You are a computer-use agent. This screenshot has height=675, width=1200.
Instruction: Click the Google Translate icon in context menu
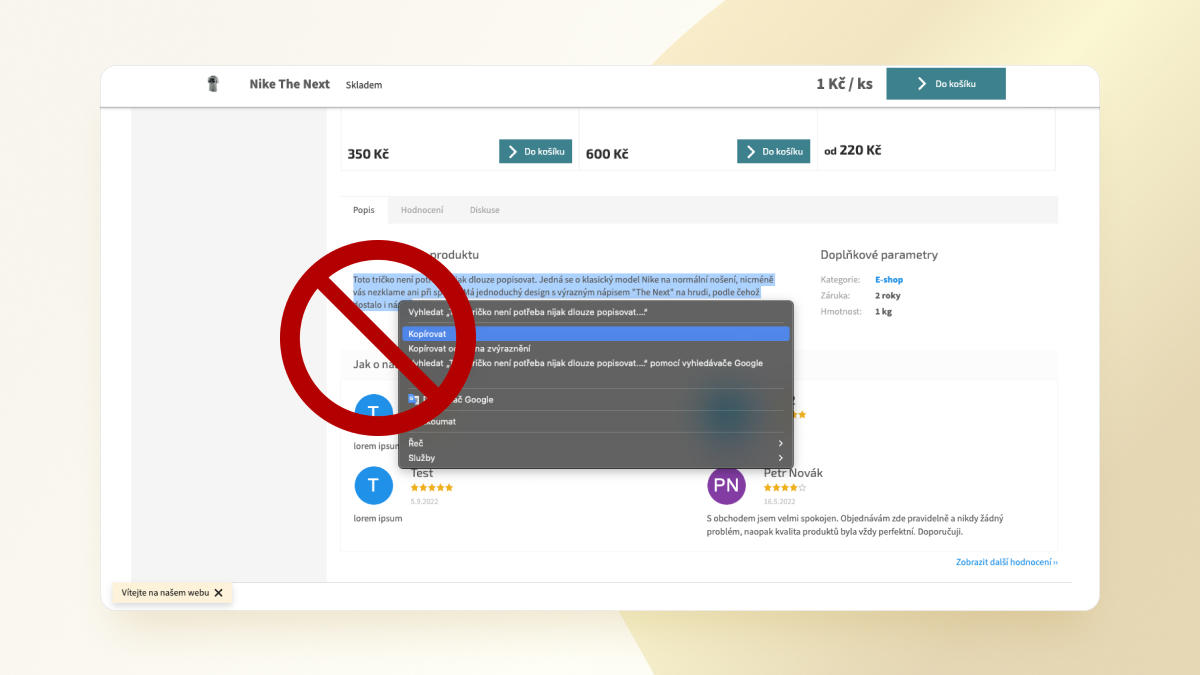click(x=413, y=399)
